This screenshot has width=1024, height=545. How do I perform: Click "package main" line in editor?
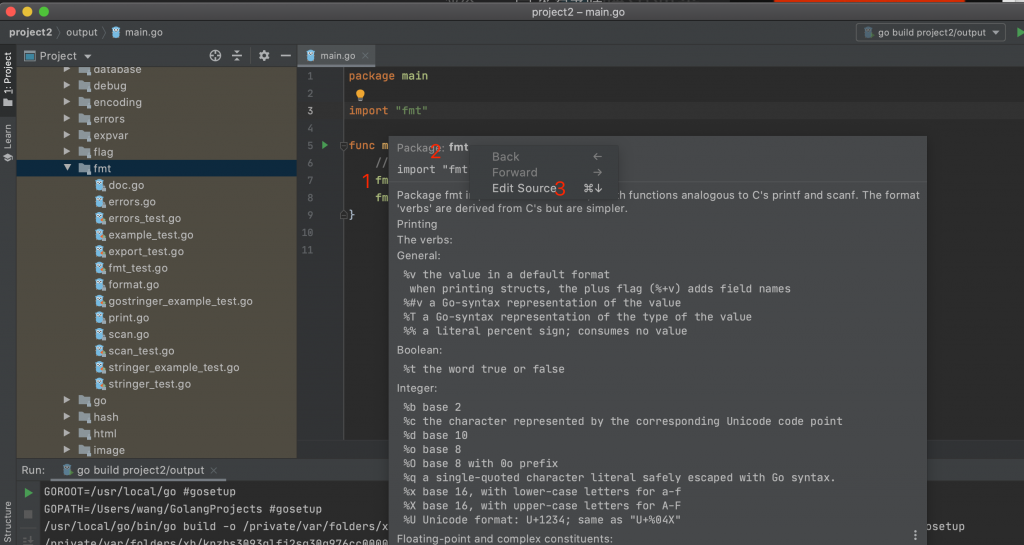click(388, 76)
